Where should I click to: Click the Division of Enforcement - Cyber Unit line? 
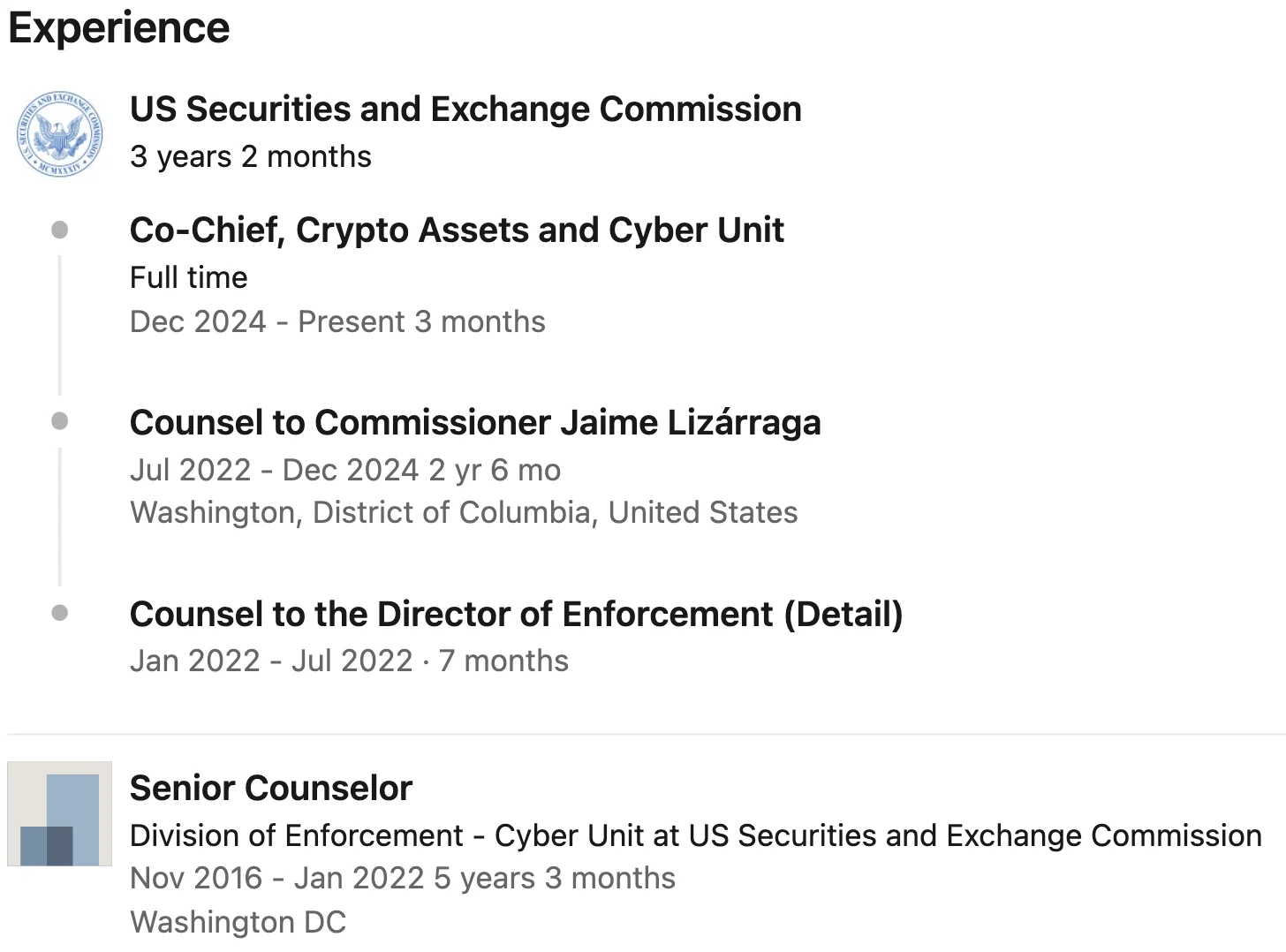[695, 835]
